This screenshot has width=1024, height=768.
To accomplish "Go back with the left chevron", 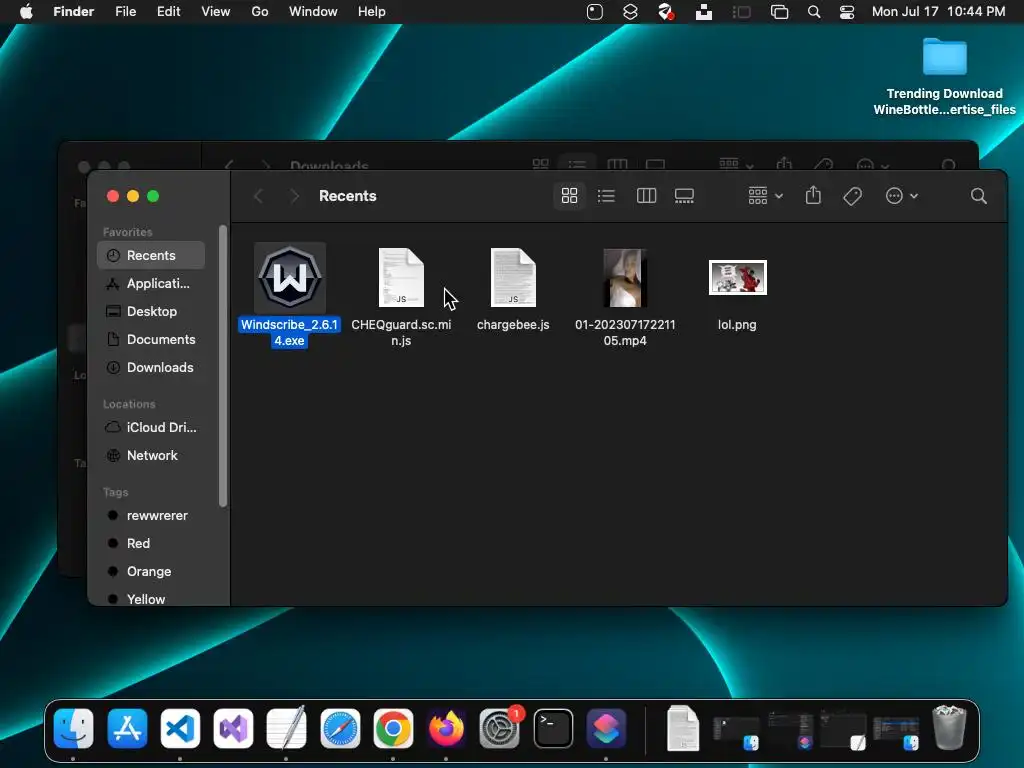I will tap(259, 196).
